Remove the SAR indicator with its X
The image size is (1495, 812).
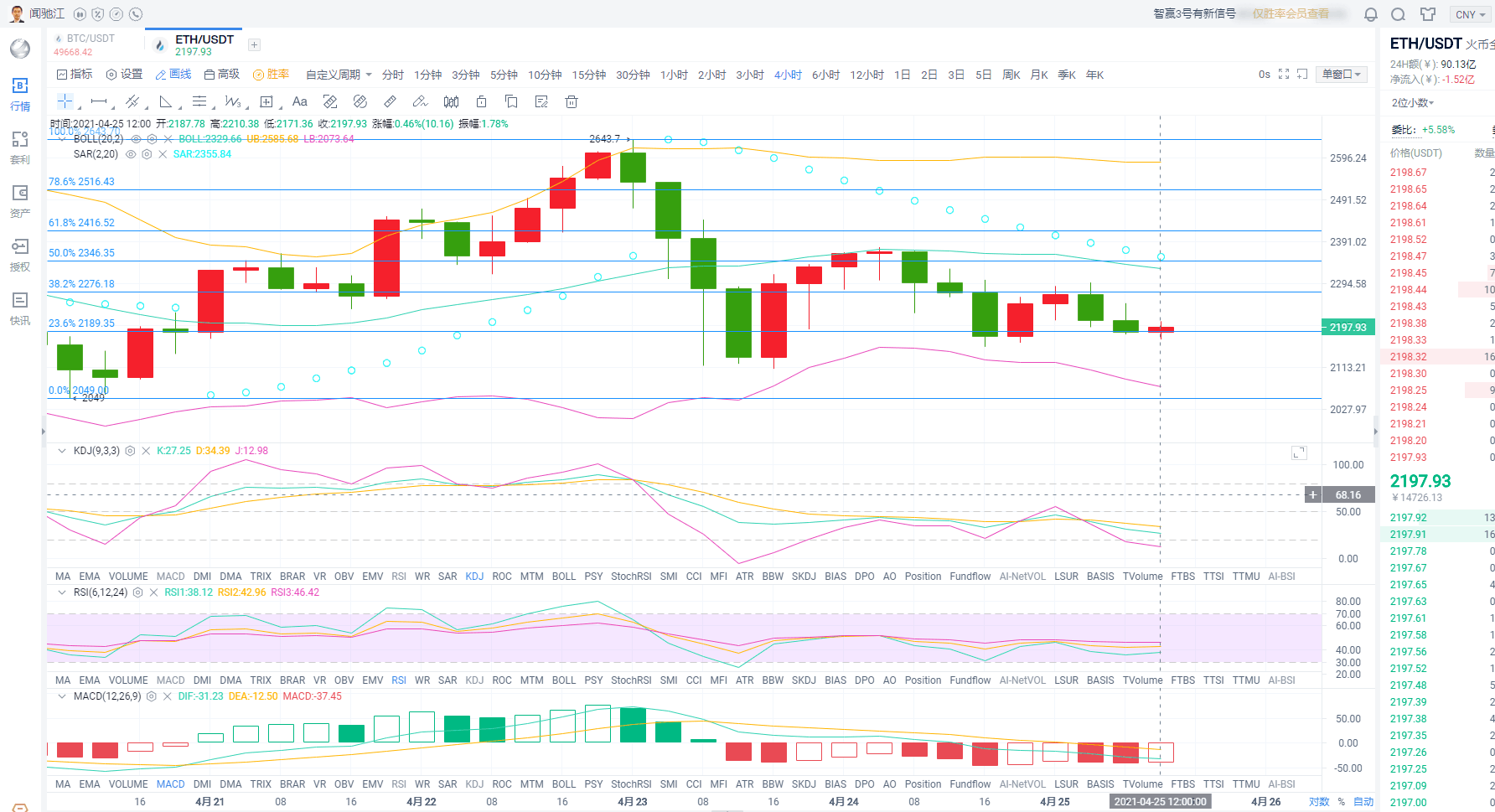163,154
